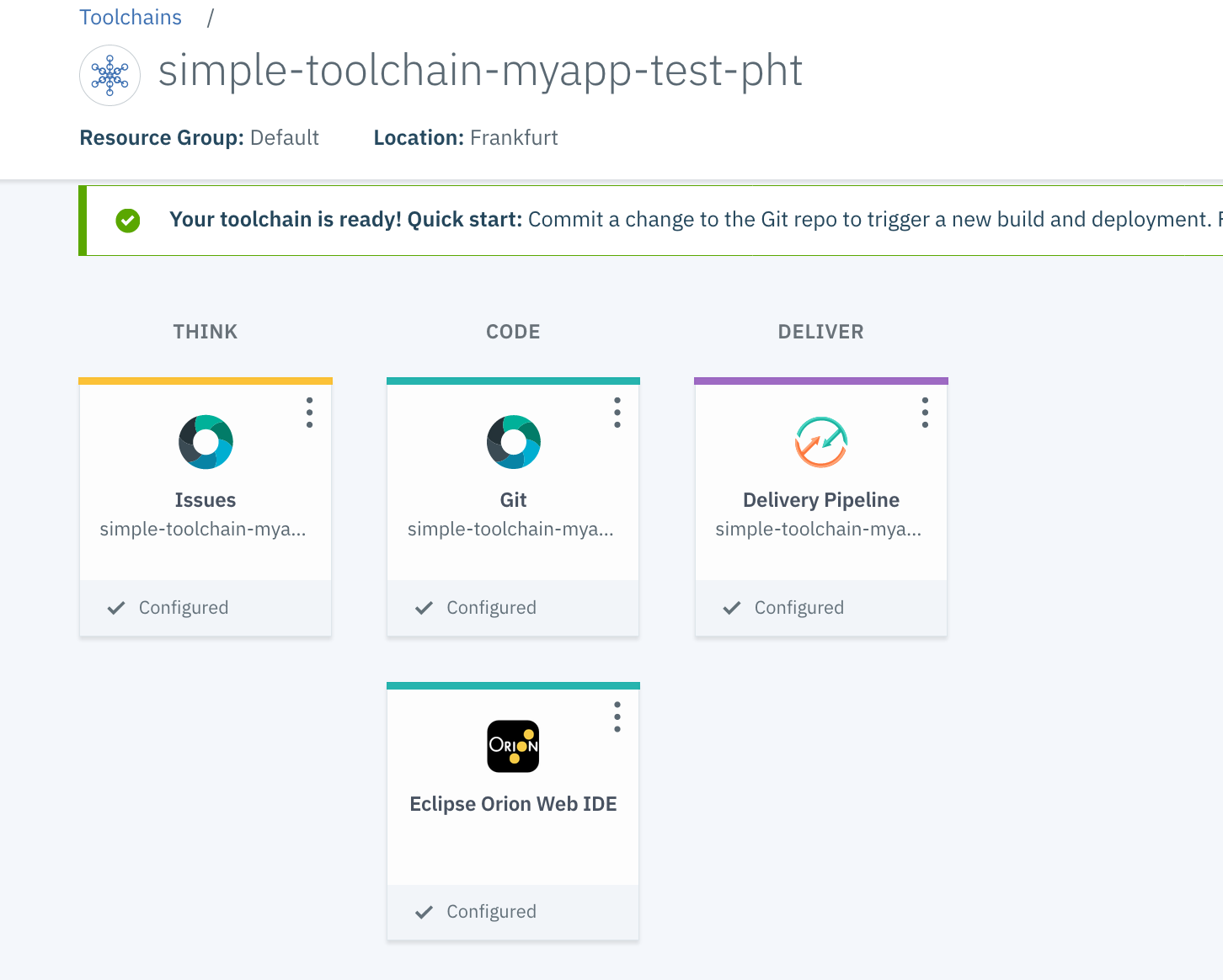Click the toolchain snowflake logo icon
Image resolution: width=1223 pixels, height=980 pixels.
(x=109, y=76)
